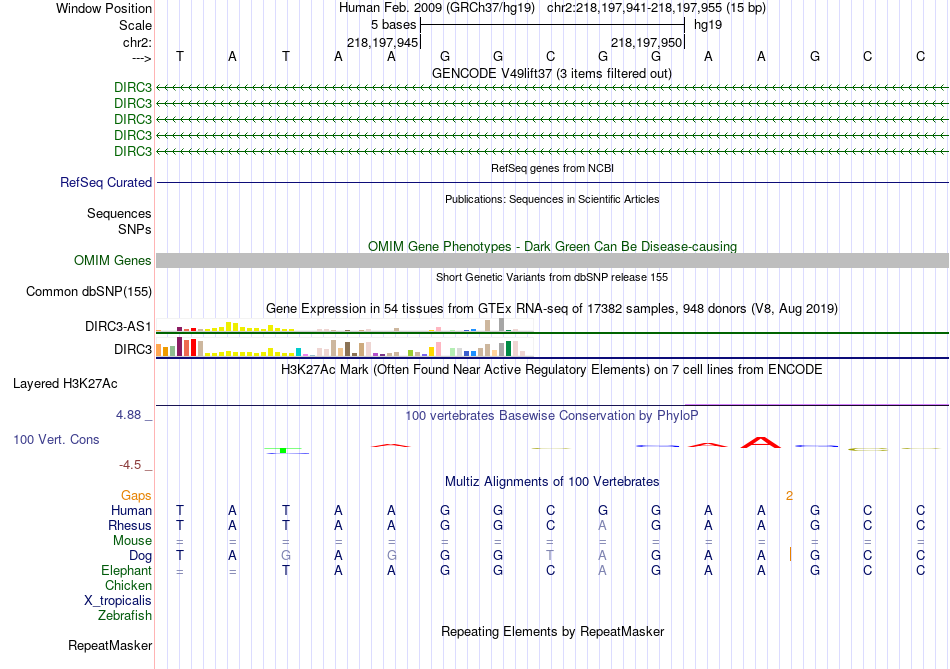The width and height of the screenshot is (950, 669).
Task: Open the H3K27Ac Mark ENCODE track title
Action: coord(552,370)
